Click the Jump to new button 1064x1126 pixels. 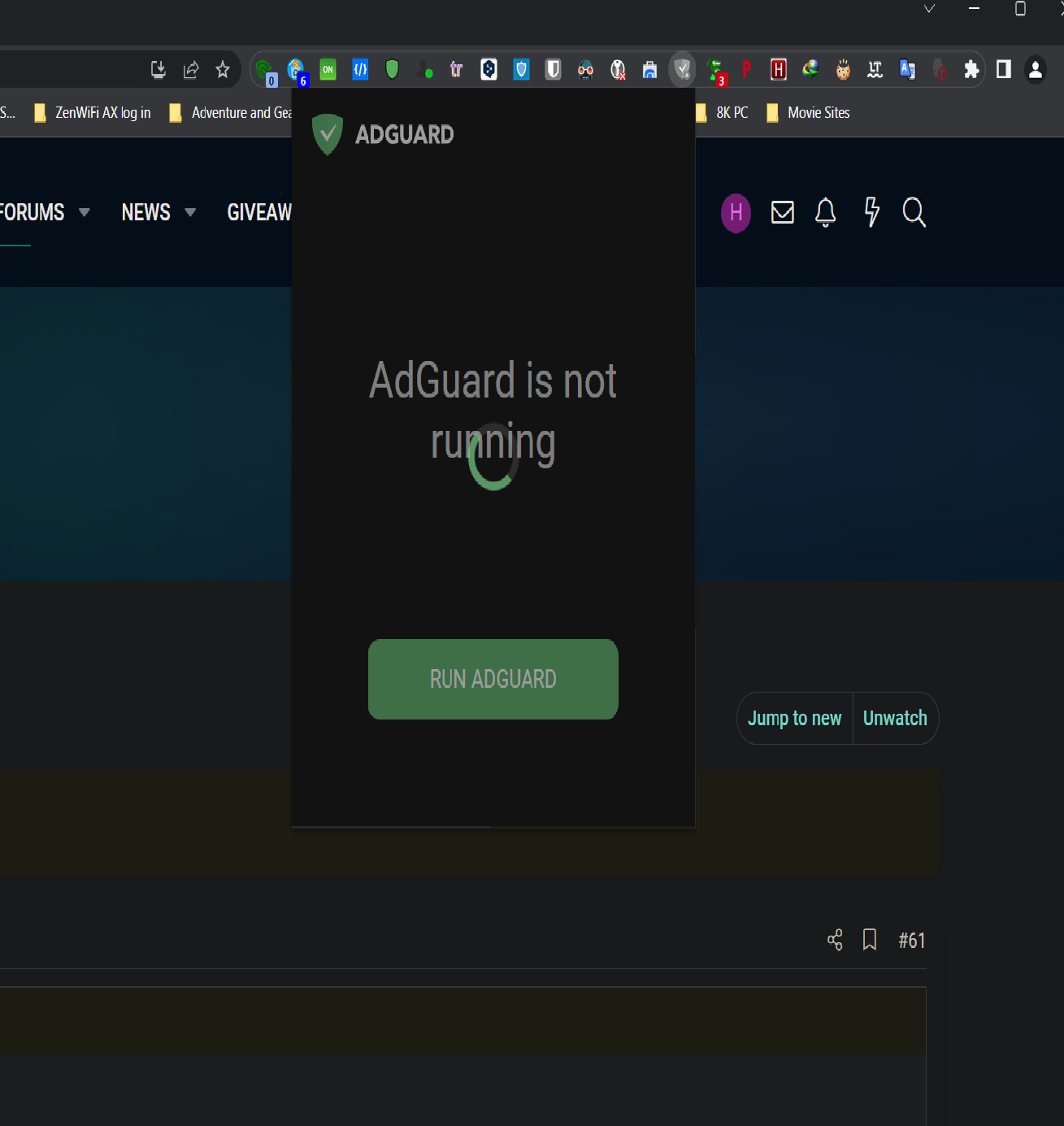pos(794,719)
